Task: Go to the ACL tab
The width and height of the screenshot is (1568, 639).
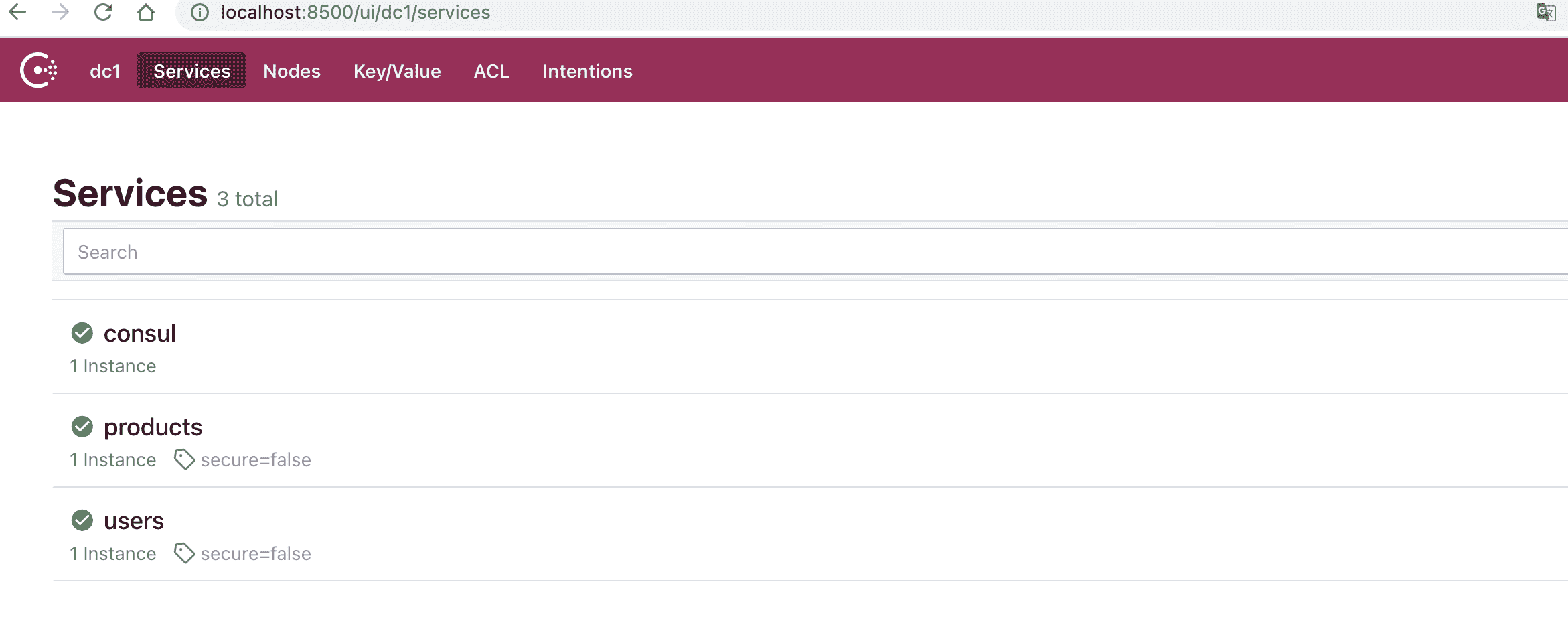Action: 491,71
